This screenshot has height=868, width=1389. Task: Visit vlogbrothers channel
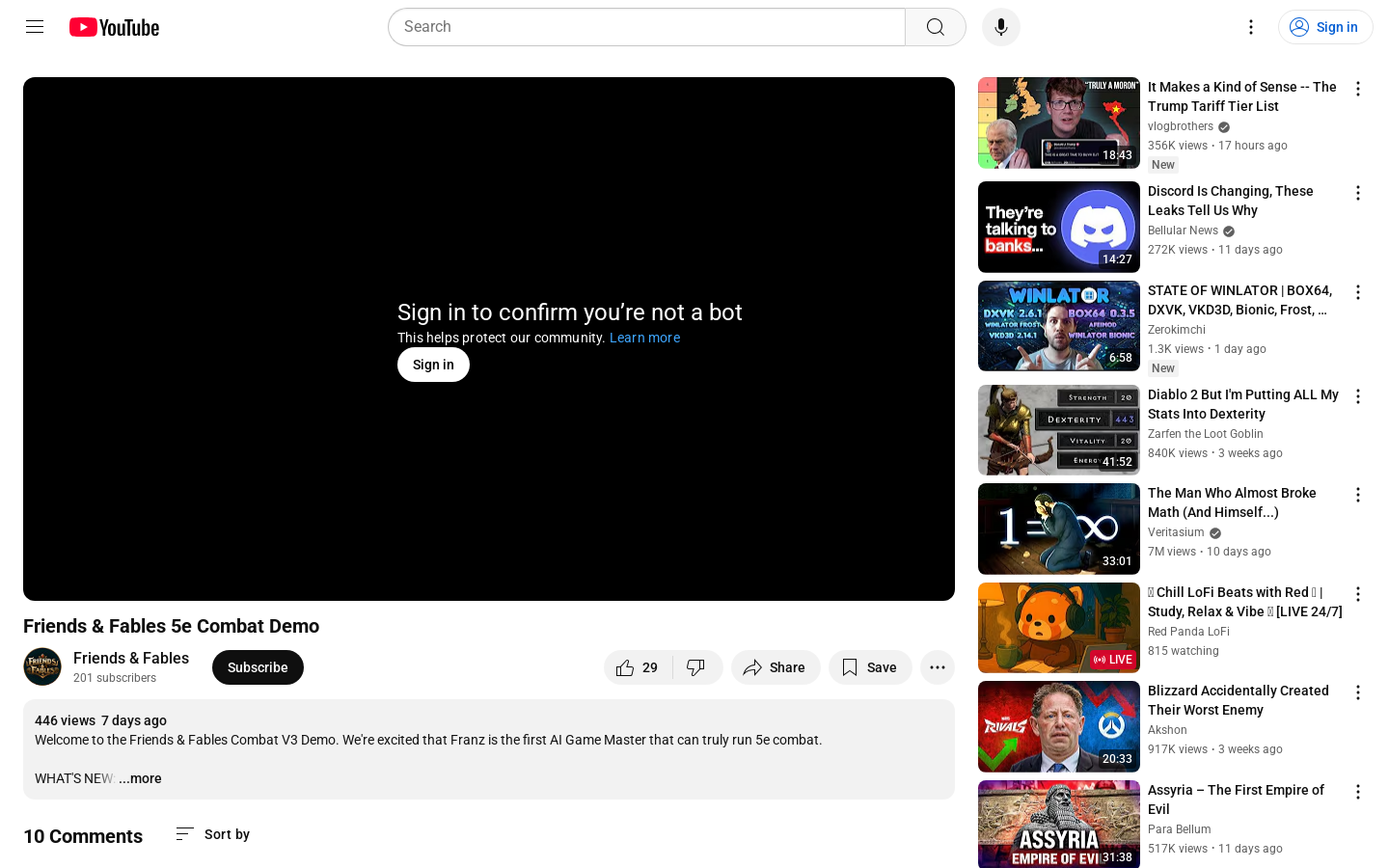[1181, 126]
